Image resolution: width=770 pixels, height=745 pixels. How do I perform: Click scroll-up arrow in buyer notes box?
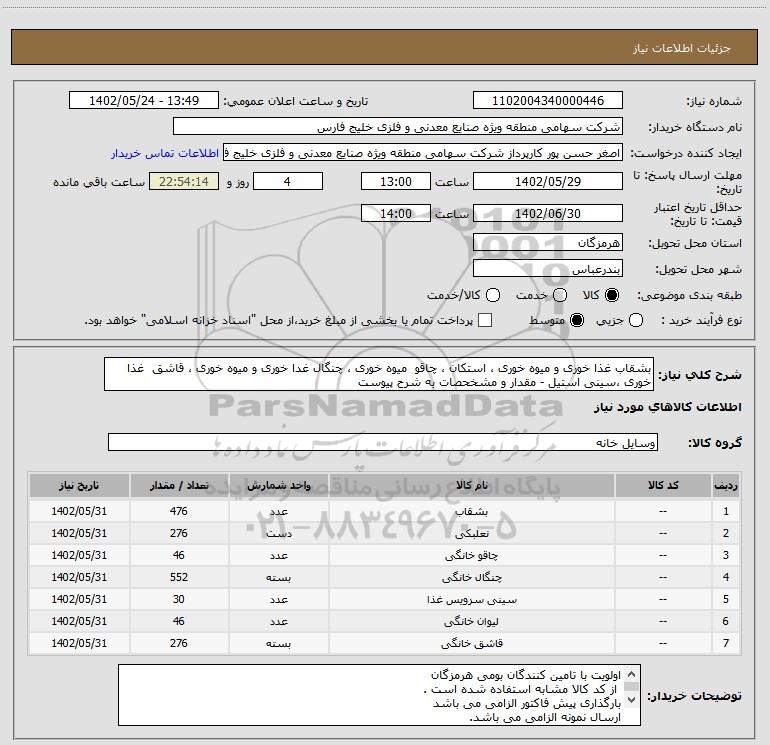632,674
